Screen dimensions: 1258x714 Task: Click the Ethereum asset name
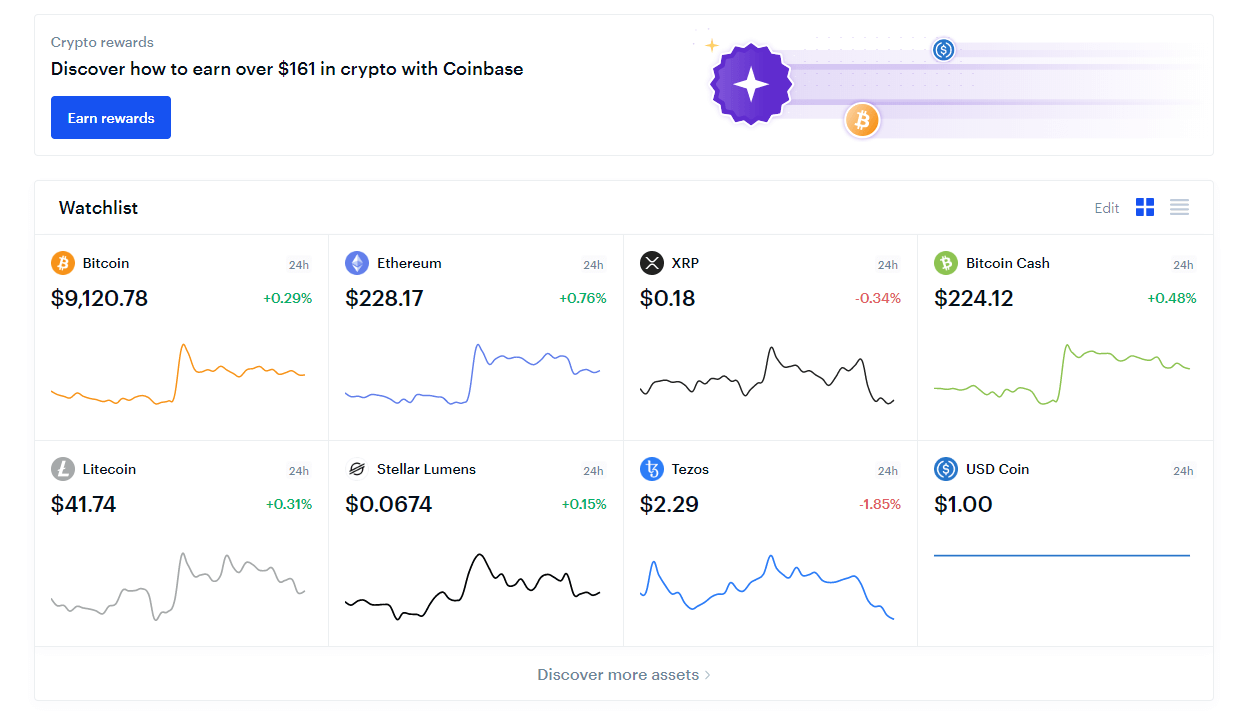tap(409, 263)
